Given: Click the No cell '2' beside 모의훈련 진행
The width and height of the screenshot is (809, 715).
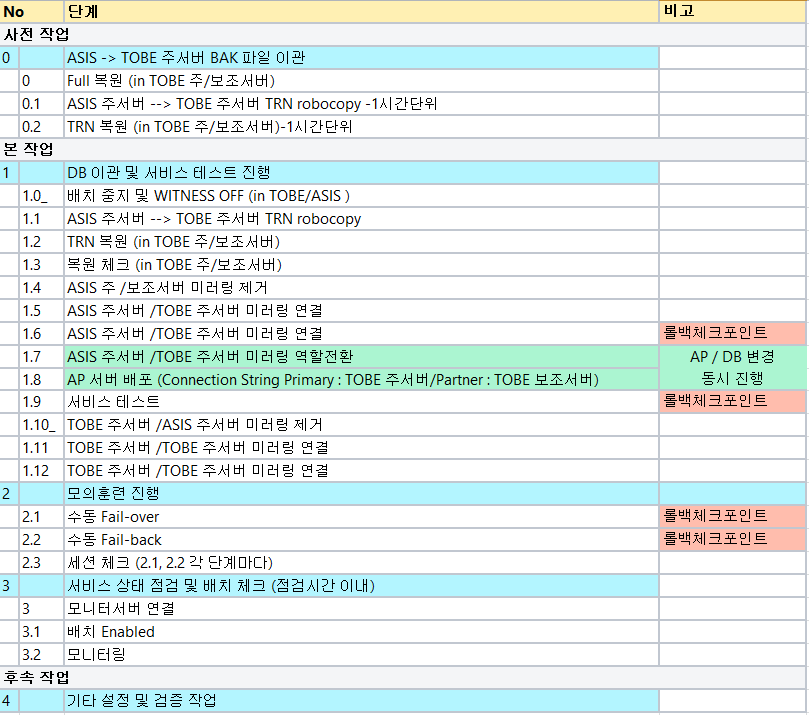Looking at the screenshot, I should (x=9, y=494).
